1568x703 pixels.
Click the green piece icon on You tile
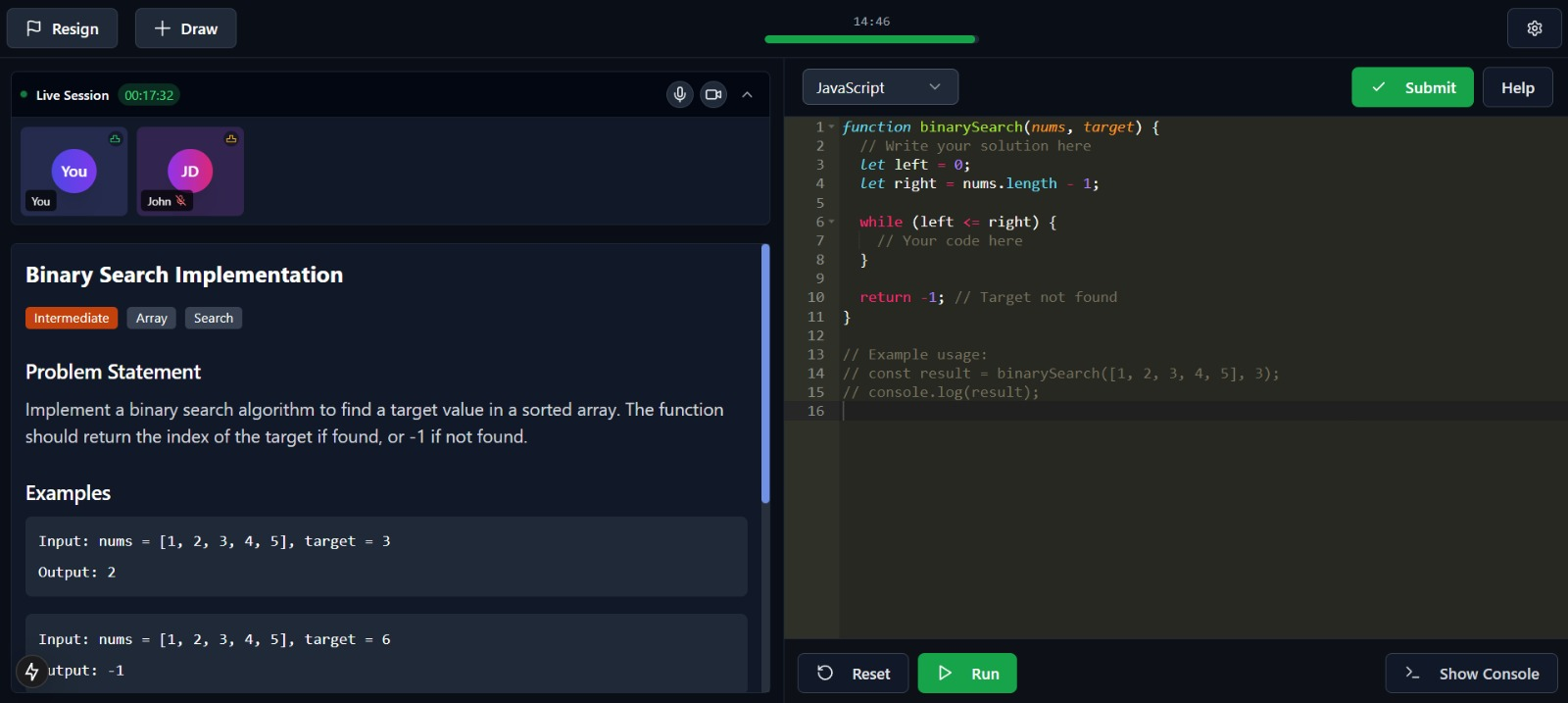(x=115, y=138)
